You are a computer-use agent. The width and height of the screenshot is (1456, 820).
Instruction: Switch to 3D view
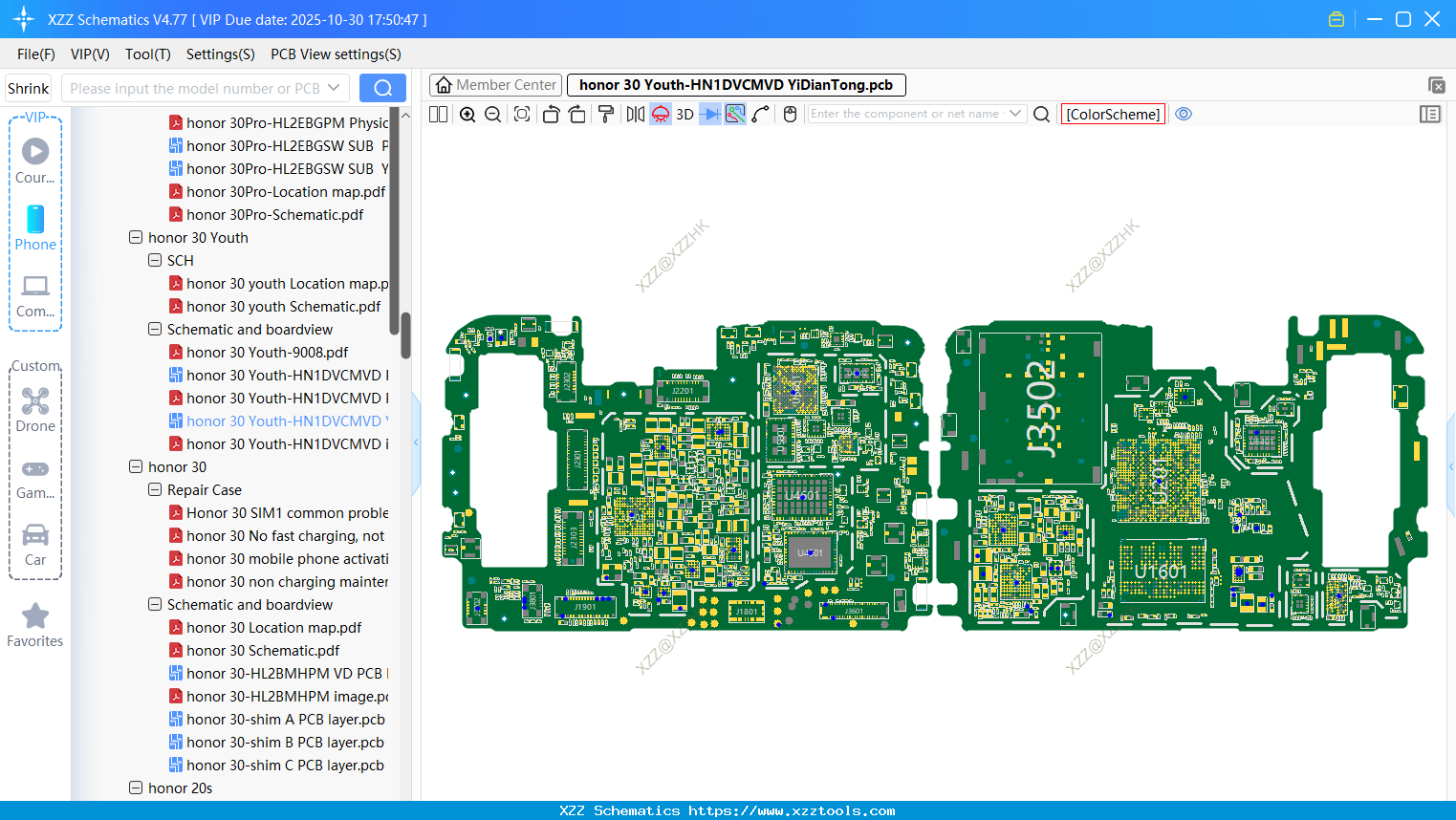point(685,114)
